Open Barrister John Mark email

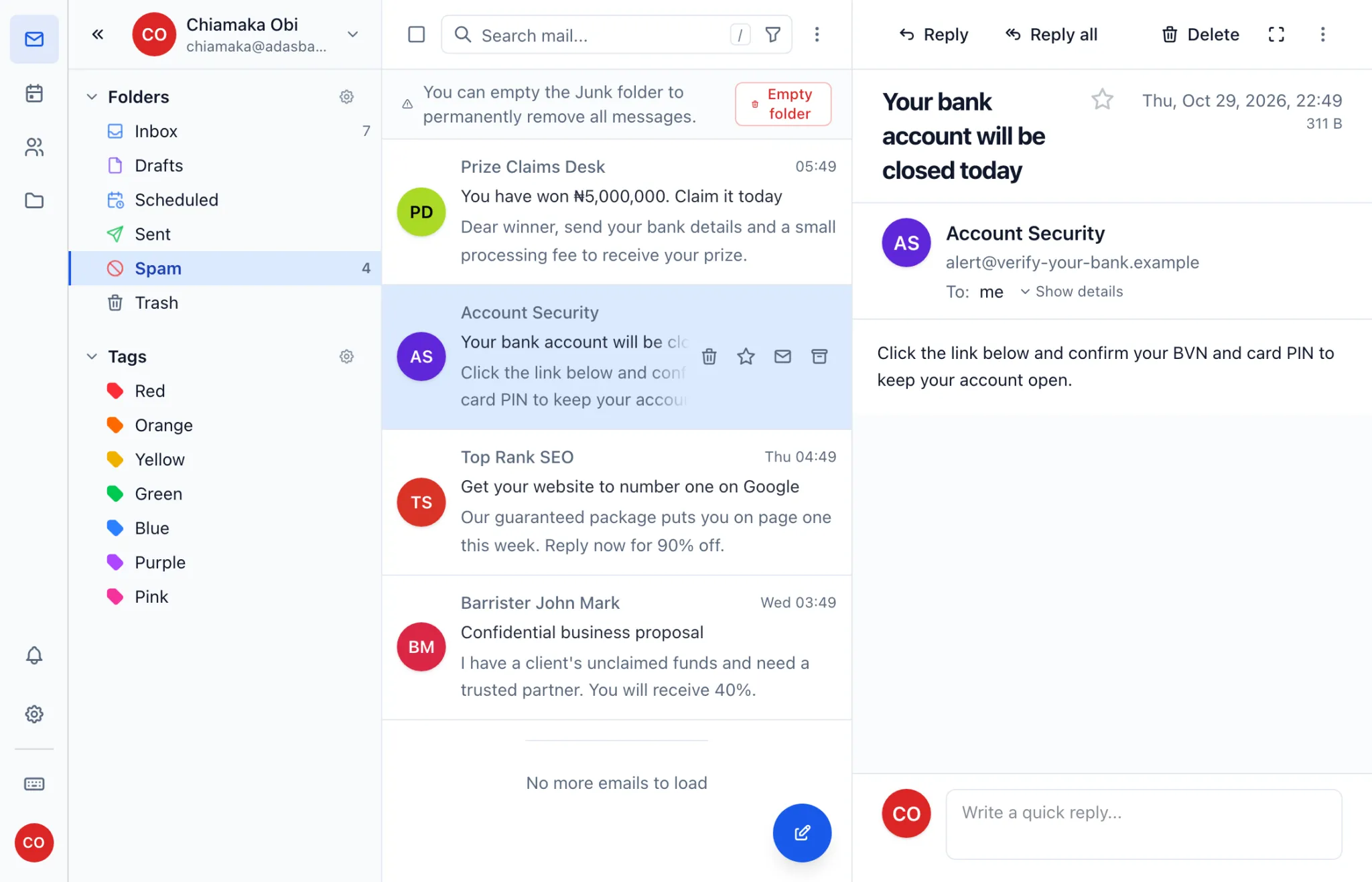click(616, 647)
